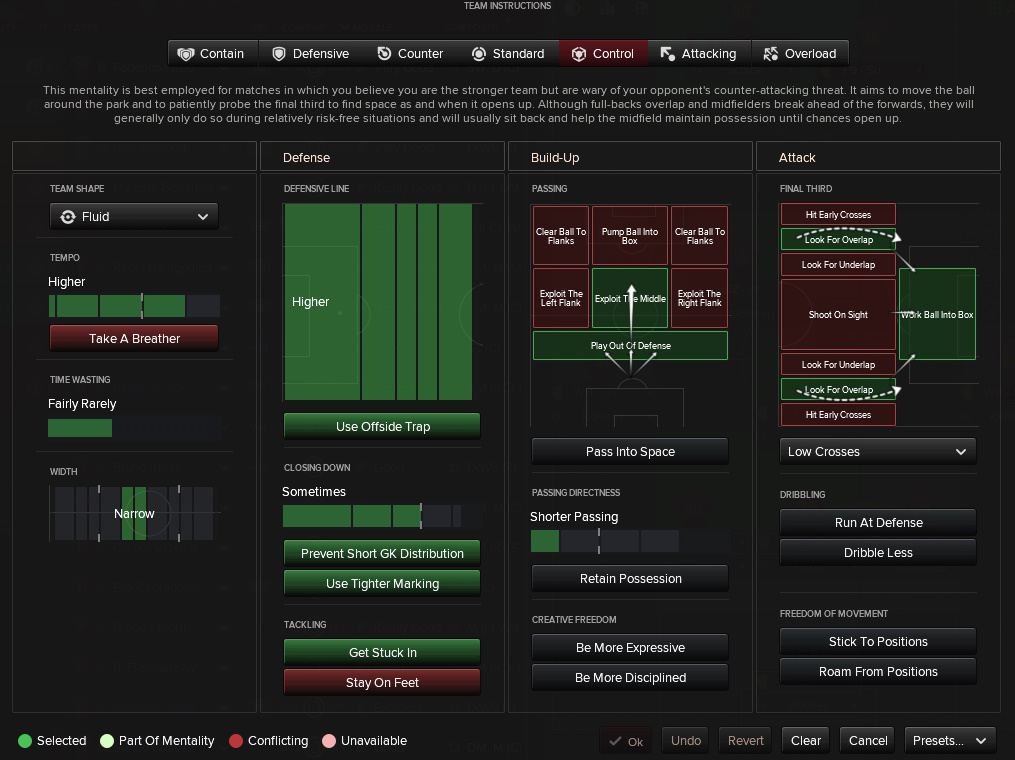The width and height of the screenshot is (1015, 760).
Task: Click the Standard mentality icon
Action: click(x=479, y=54)
